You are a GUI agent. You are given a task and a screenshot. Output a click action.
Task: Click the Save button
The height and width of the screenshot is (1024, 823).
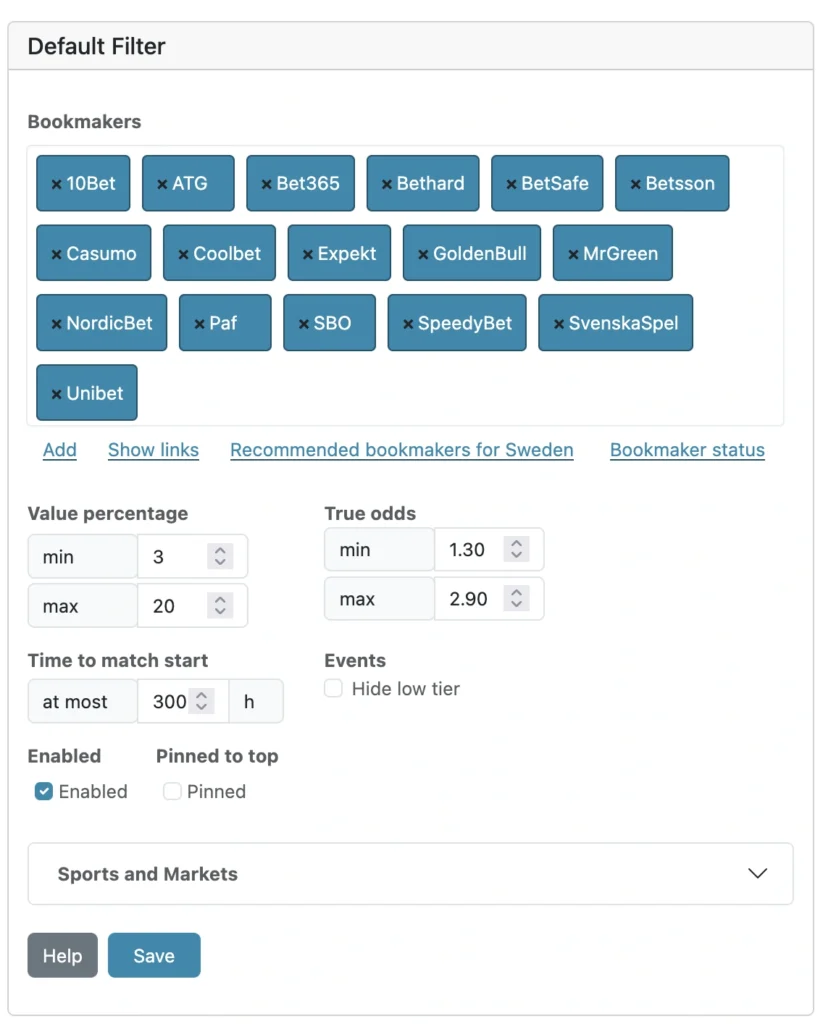(x=154, y=955)
